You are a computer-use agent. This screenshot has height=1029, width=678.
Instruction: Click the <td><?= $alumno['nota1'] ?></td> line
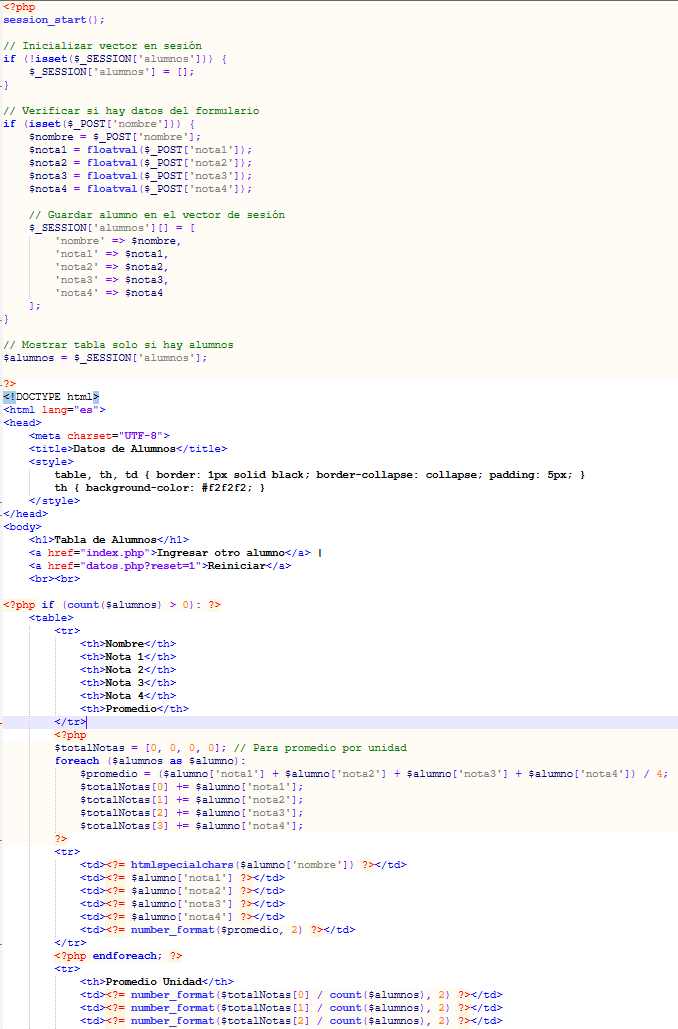(x=182, y=877)
